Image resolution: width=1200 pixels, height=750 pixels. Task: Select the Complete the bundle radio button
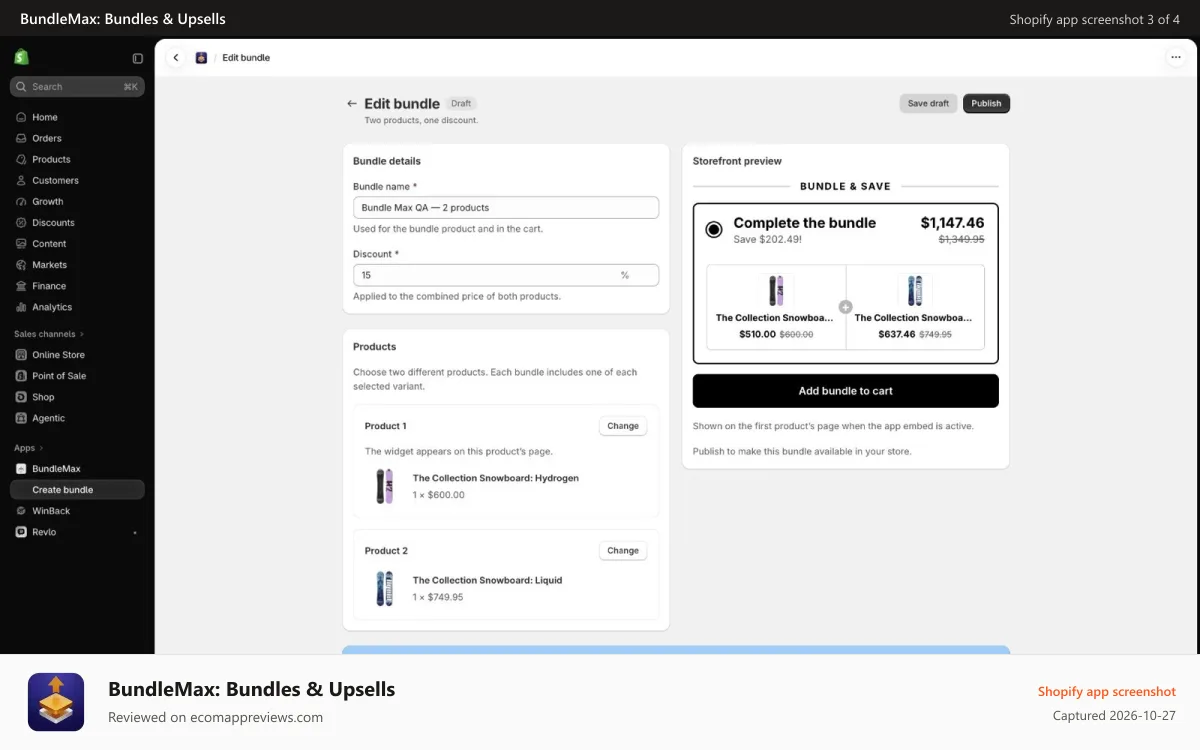tap(714, 229)
